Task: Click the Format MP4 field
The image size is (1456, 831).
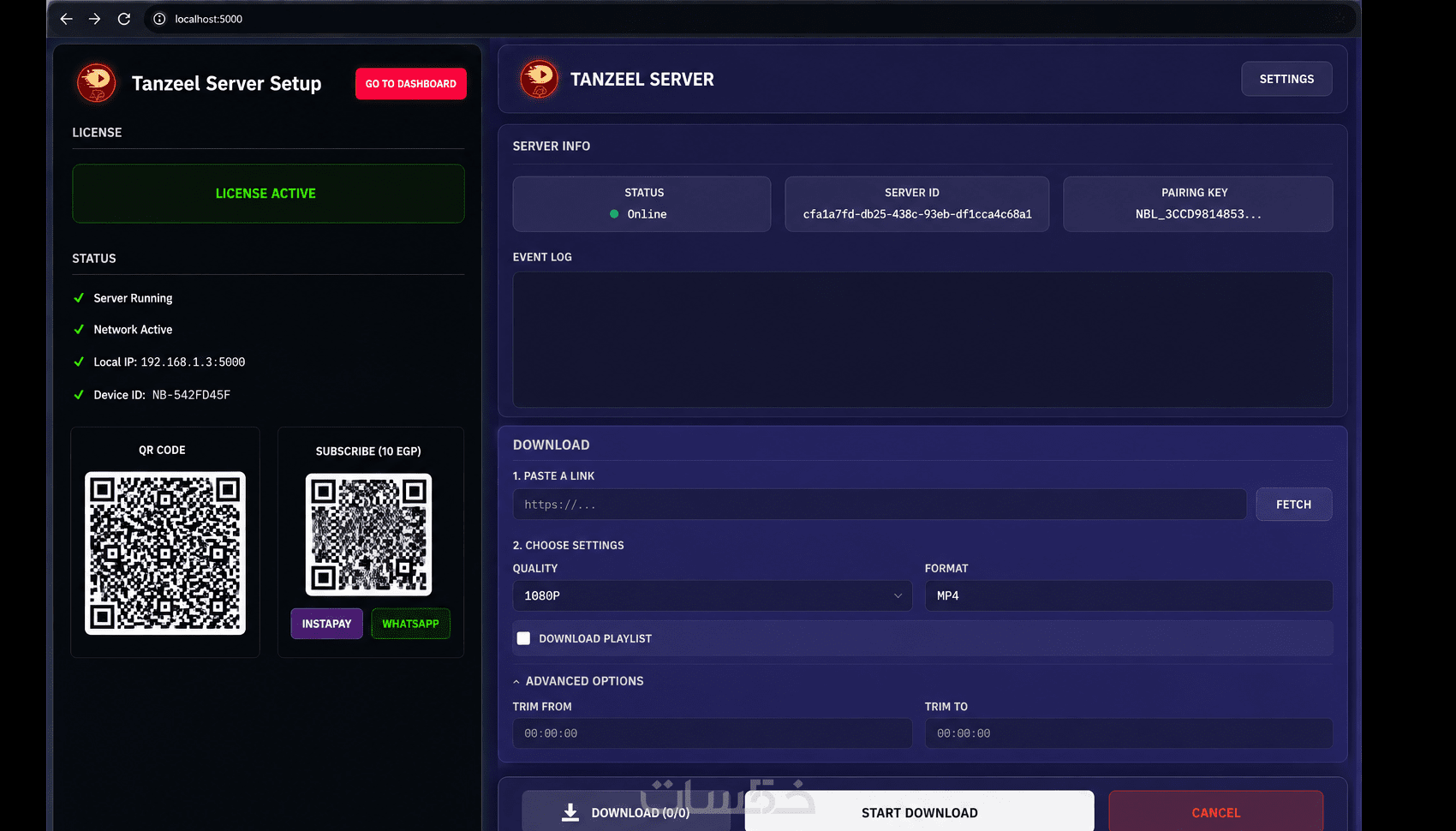Action: click(x=1129, y=595)
